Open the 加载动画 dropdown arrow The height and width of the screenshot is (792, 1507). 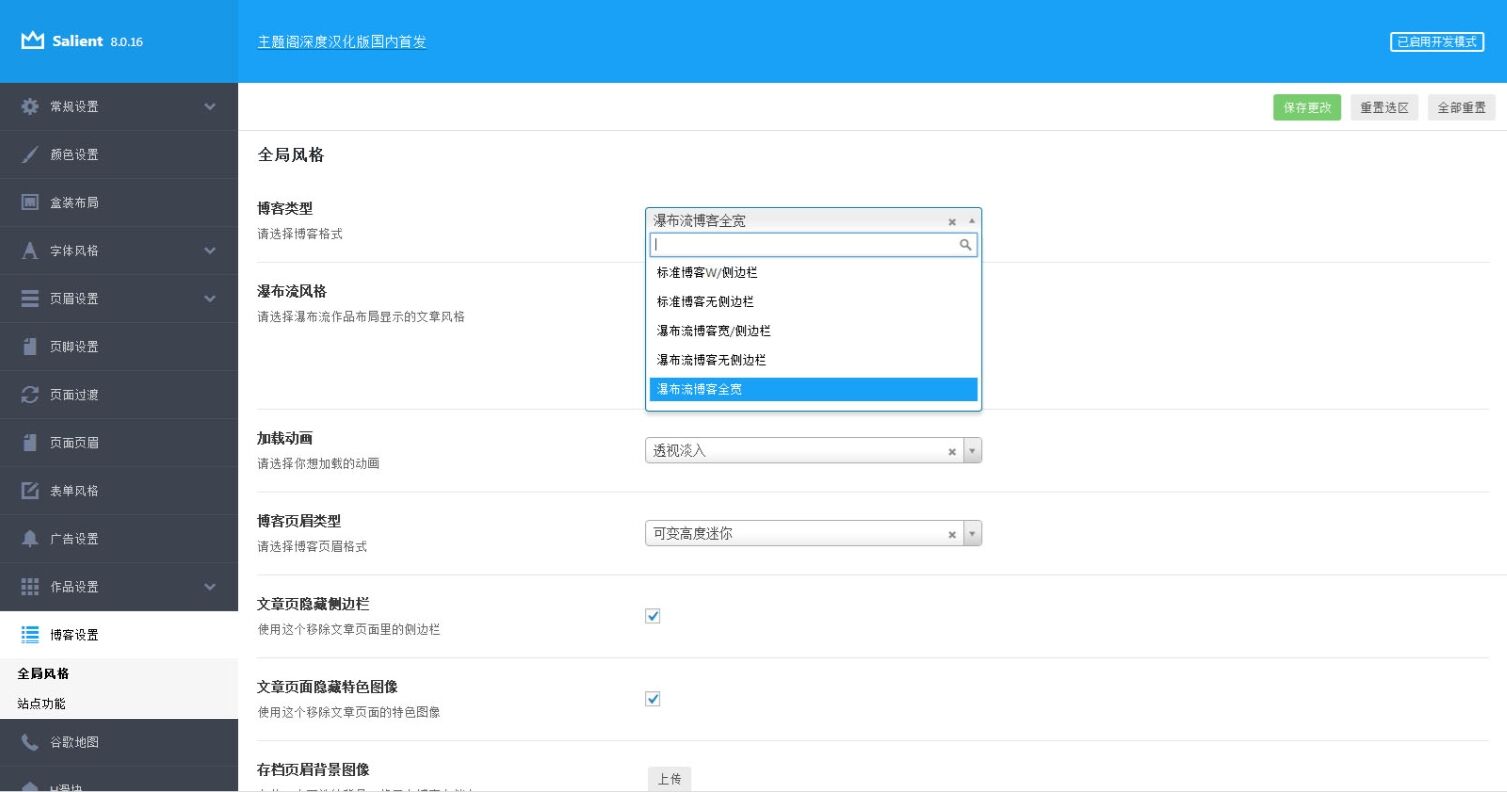[x=972, y=451]
